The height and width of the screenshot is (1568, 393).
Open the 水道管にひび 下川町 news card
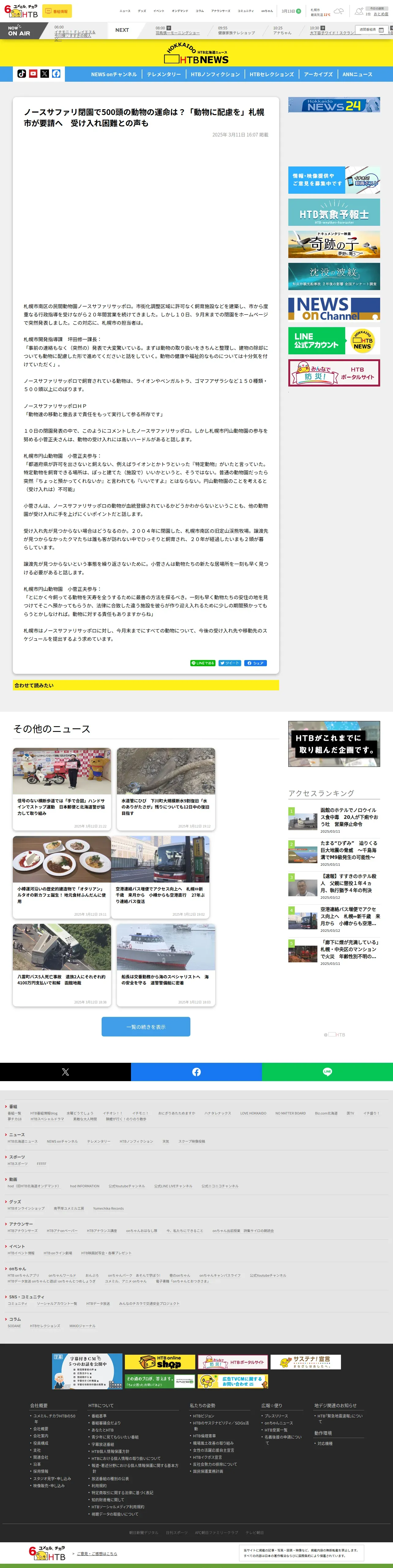166,790
